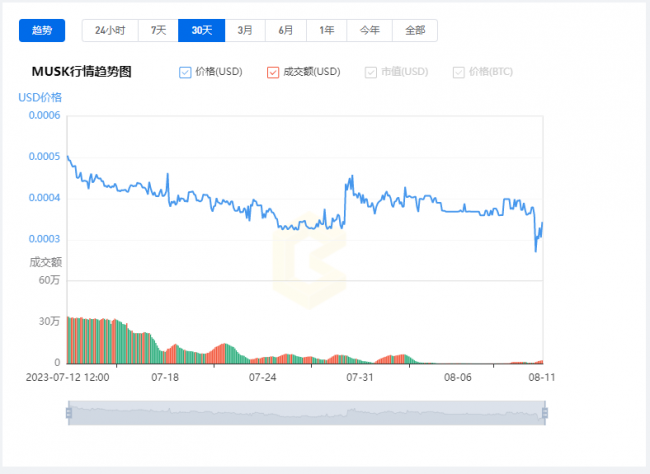Choose the 6月 range tab

[x=286, y=30]
